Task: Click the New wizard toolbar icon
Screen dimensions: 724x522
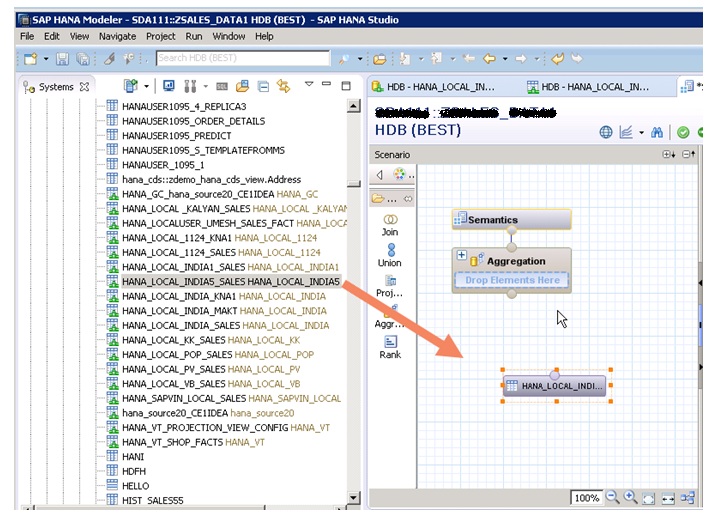Action: coord(31,59)
